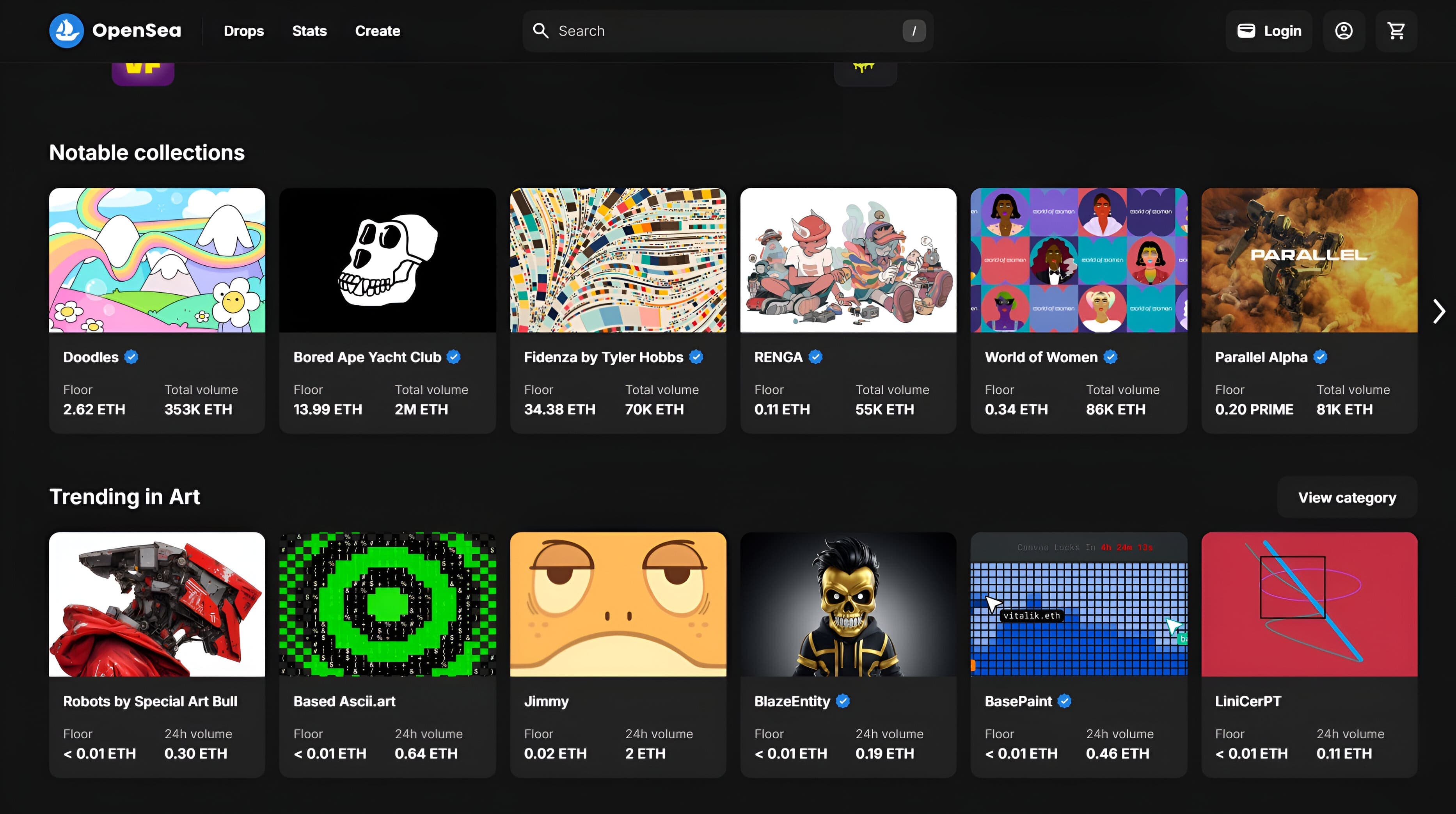Open the World of Women thumbnail

tap(1078, 260)
